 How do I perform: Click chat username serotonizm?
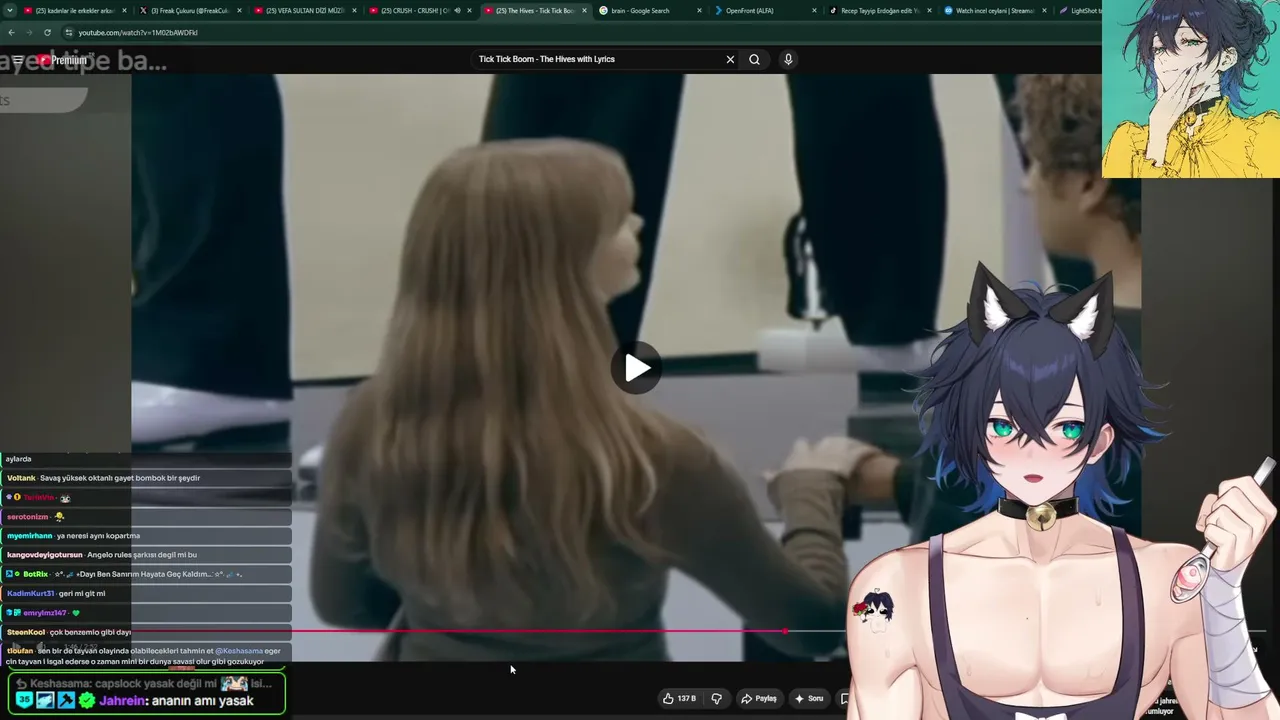[x=27, y=517]
